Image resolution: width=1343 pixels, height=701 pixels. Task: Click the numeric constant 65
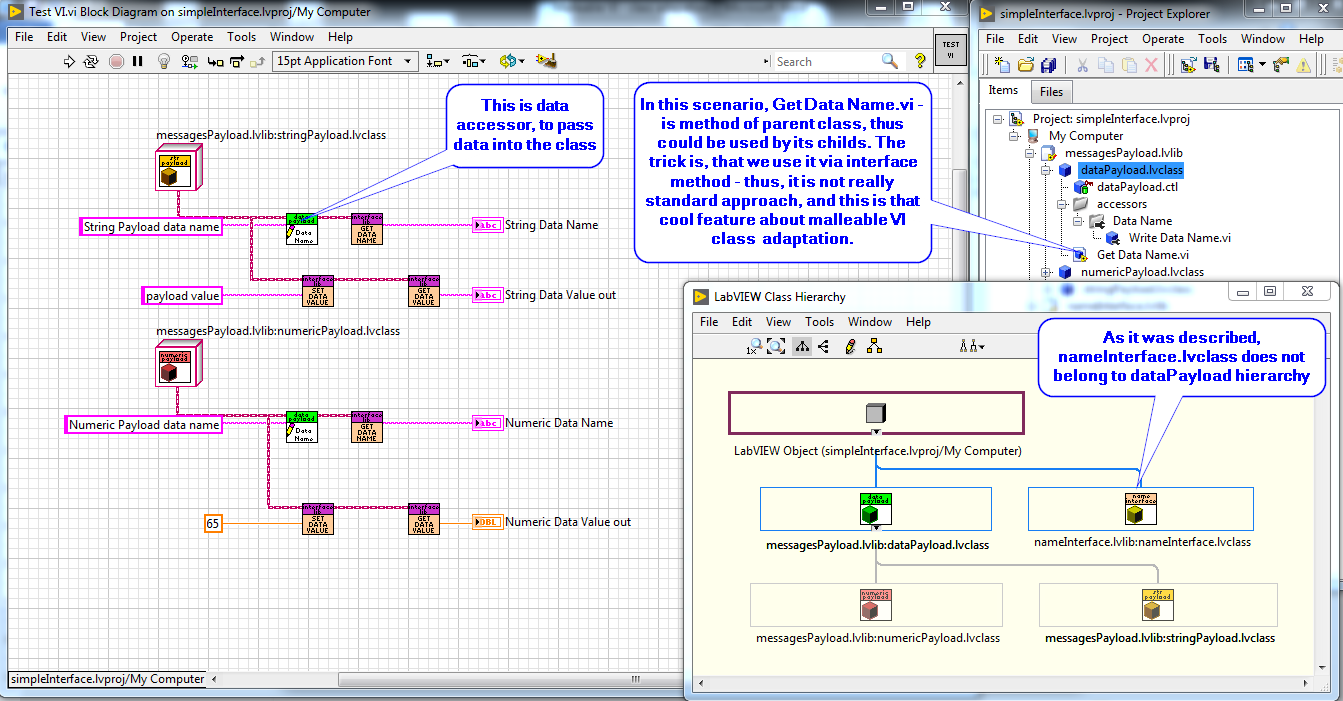click(212, 523)
